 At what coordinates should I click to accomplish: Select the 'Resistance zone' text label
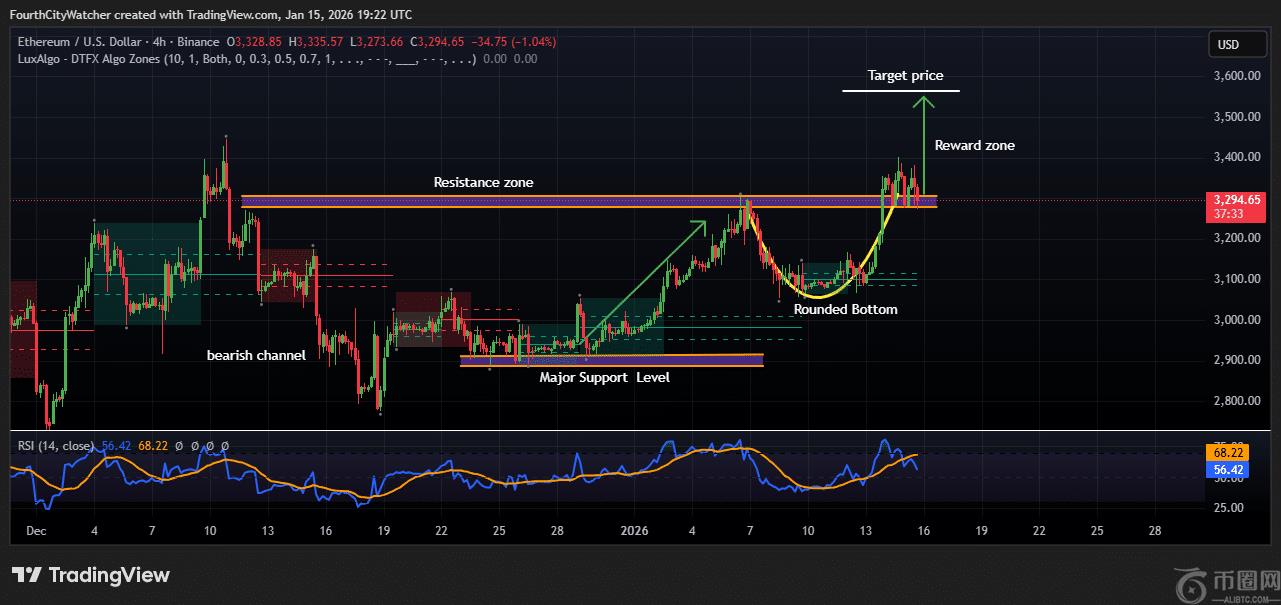point(483,182)
